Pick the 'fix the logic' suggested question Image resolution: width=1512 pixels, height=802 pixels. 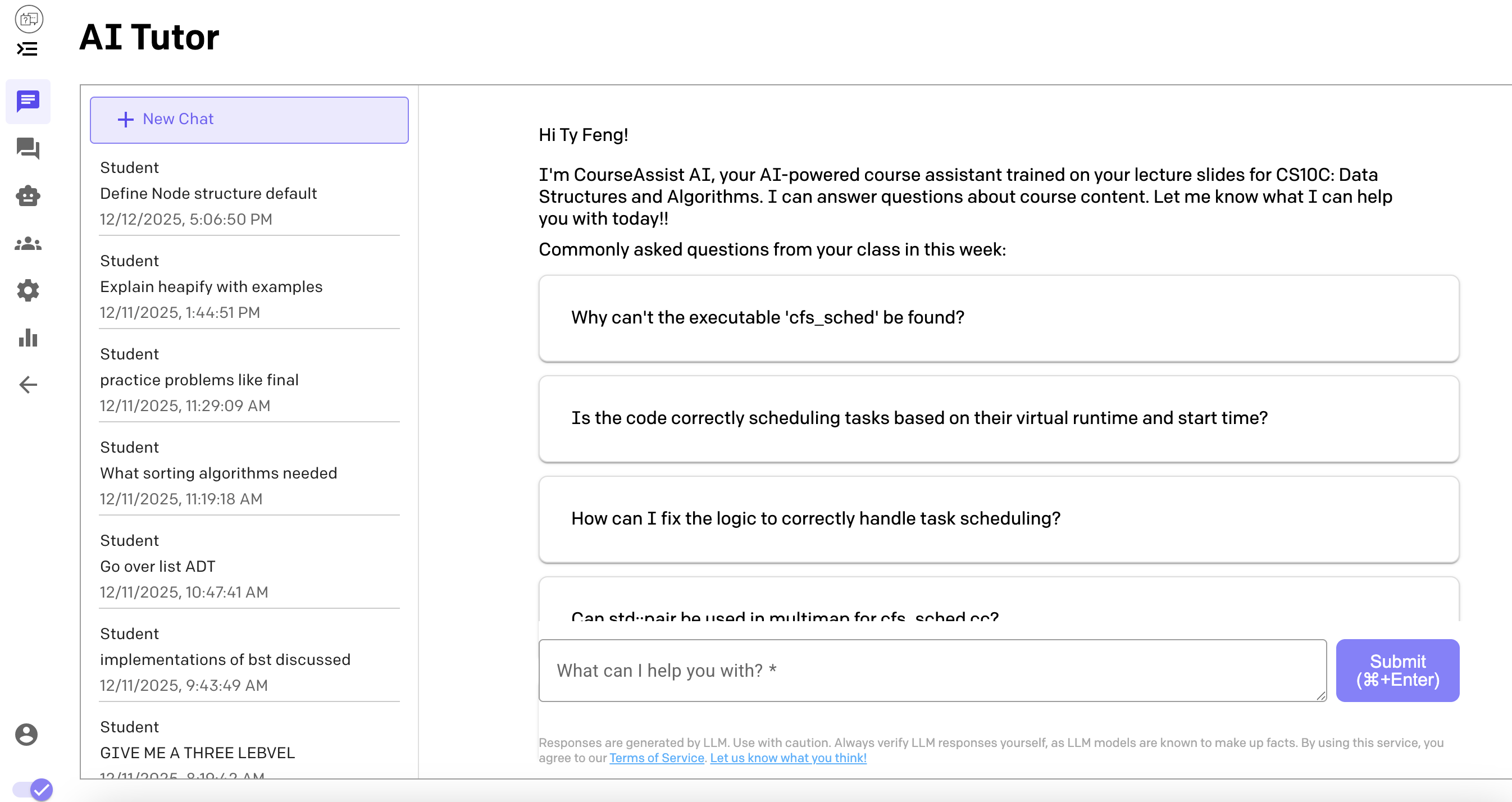[999, 519]
